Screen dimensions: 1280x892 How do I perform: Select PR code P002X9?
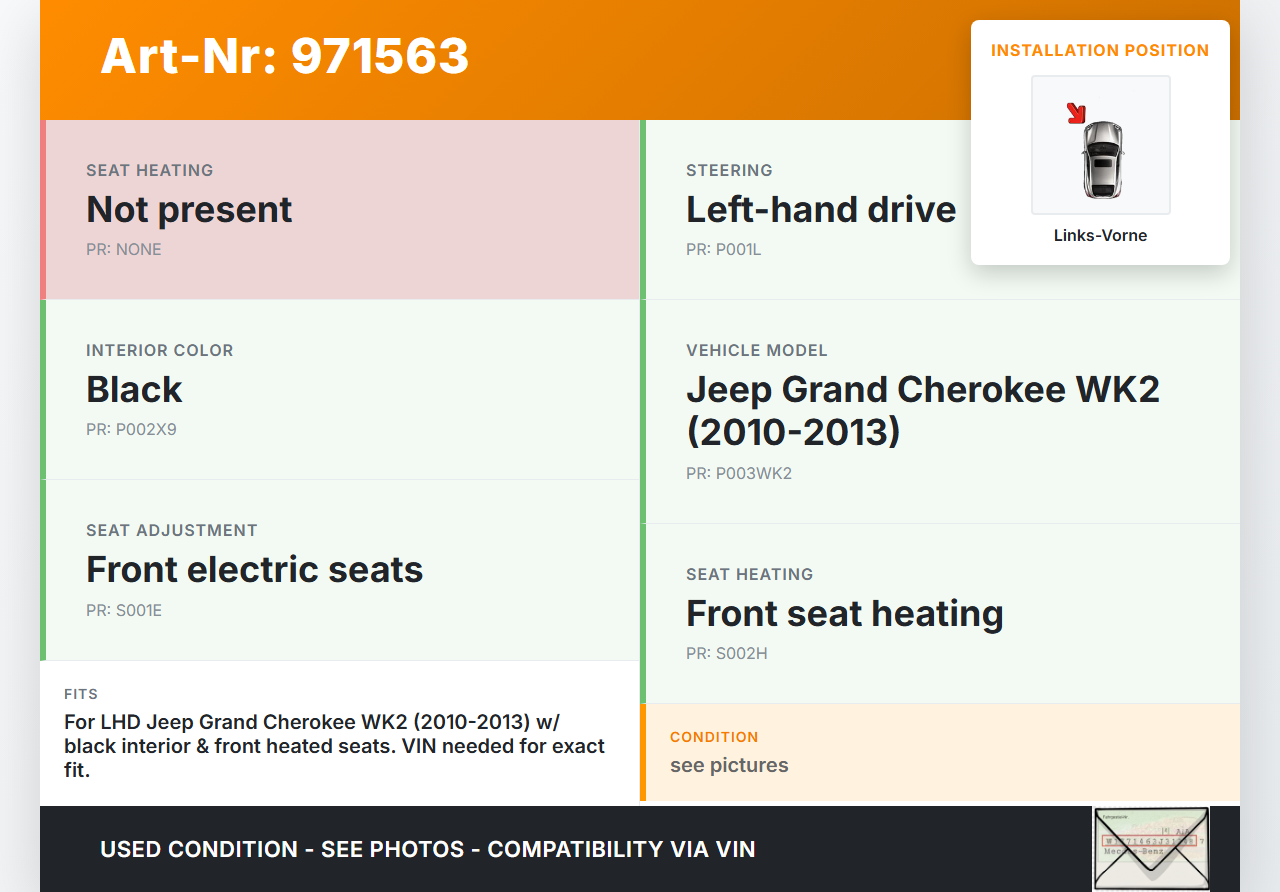coord(131,430)
